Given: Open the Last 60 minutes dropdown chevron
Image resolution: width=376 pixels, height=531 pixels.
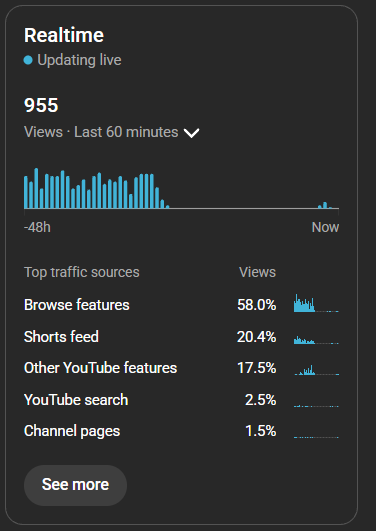Looking at the screenshot, I should click(191, 133).
